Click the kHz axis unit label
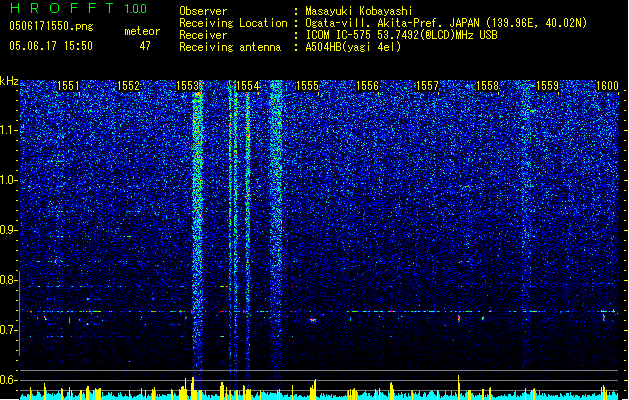 [9, 81]
